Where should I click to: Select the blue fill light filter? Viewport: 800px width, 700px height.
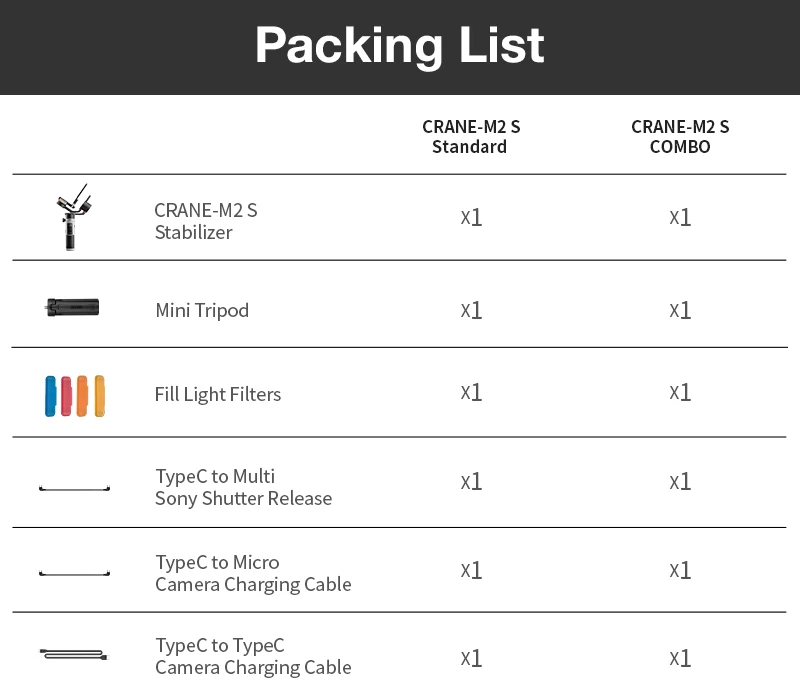click(x=51, y=395)
